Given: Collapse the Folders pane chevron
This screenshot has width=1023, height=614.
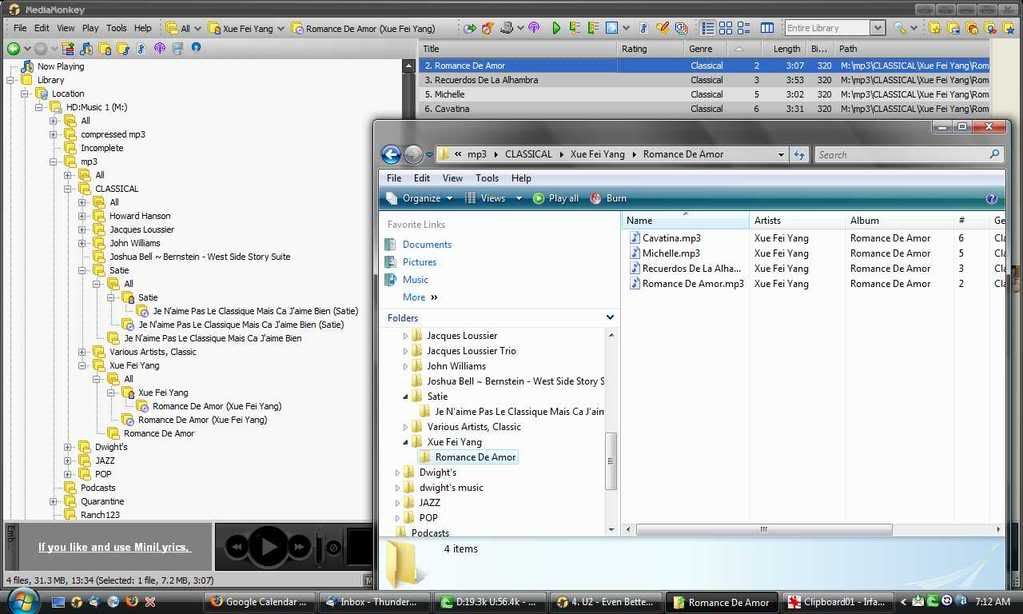Looking at the screenshot, I should pos(610,318).
